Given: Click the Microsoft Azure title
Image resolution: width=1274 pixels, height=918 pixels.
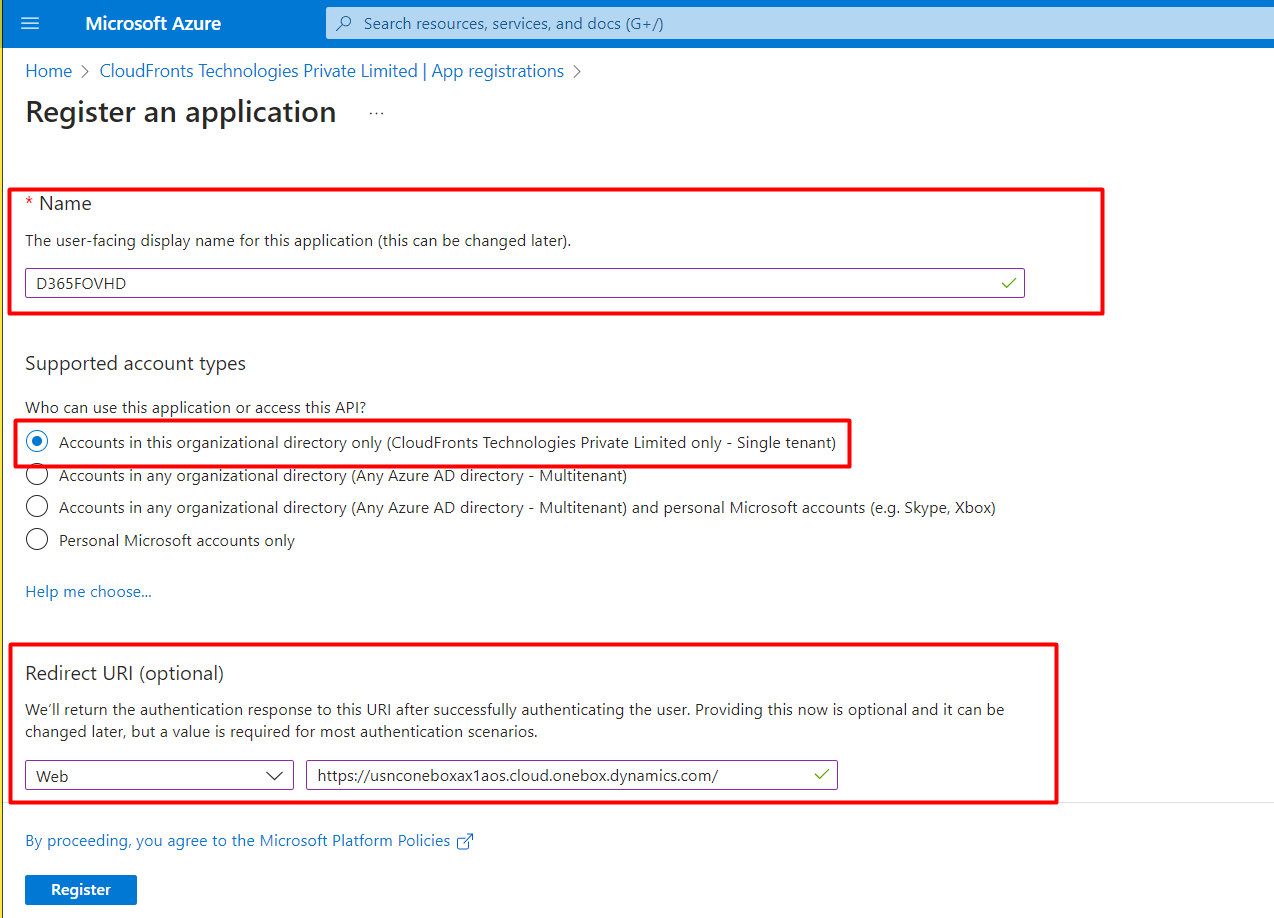Looking at the screenshot, I should click(153, 23).
